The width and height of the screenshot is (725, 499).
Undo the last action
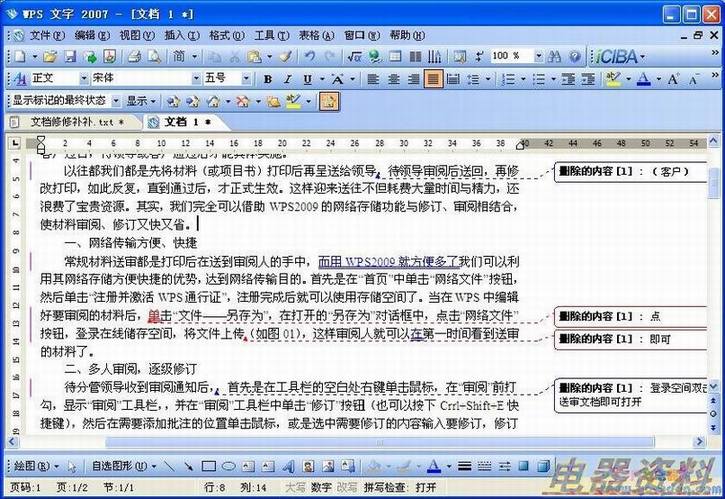click(x=309, y=57)
